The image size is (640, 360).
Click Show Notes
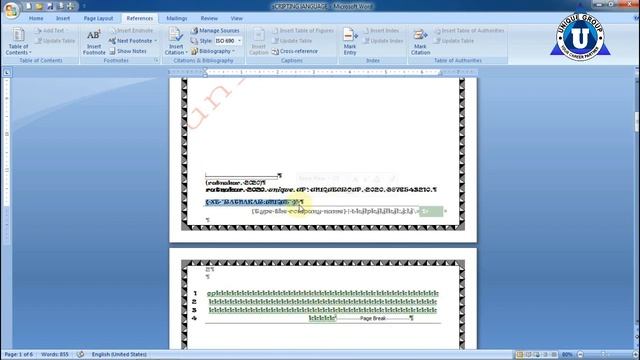click(x=128, y=51)
